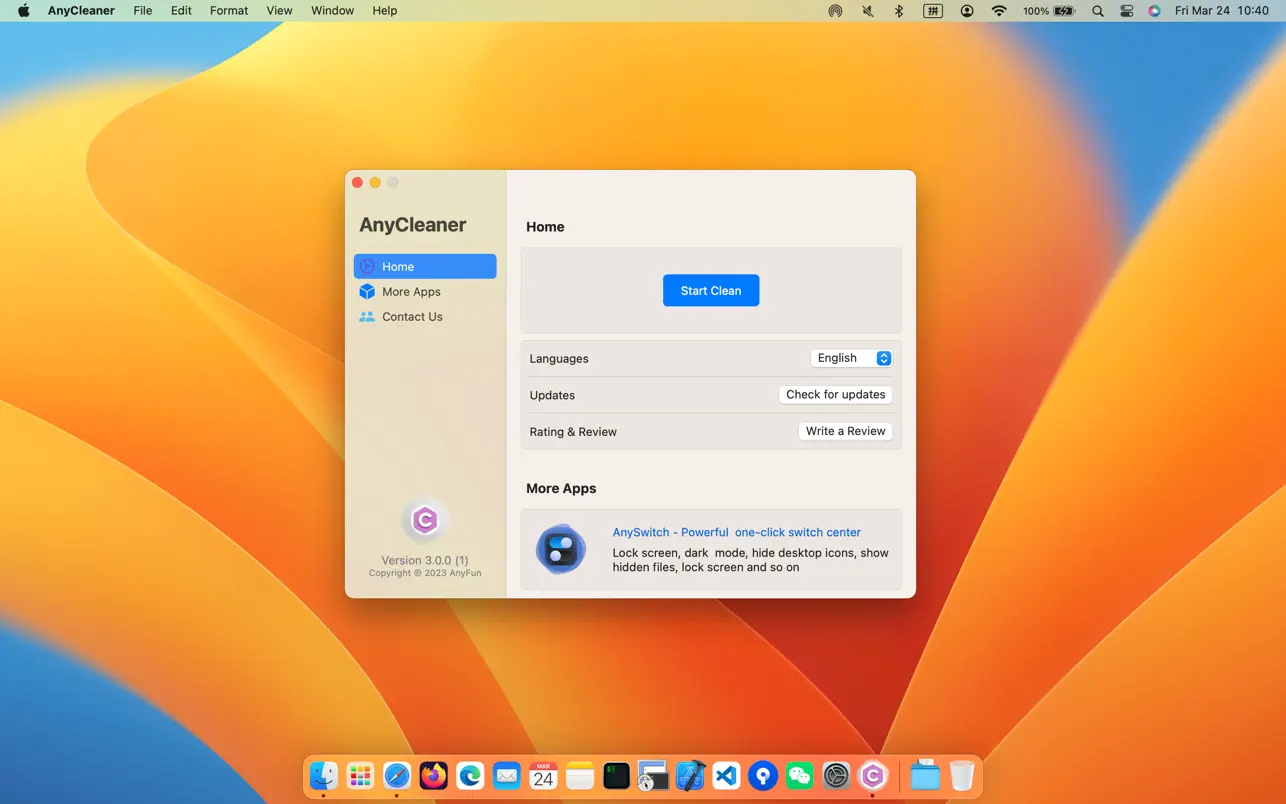This screenshot has height=804, width=1286.
Task: Open the Window menu
Action: pyautogui.click(x=332, y=11)
